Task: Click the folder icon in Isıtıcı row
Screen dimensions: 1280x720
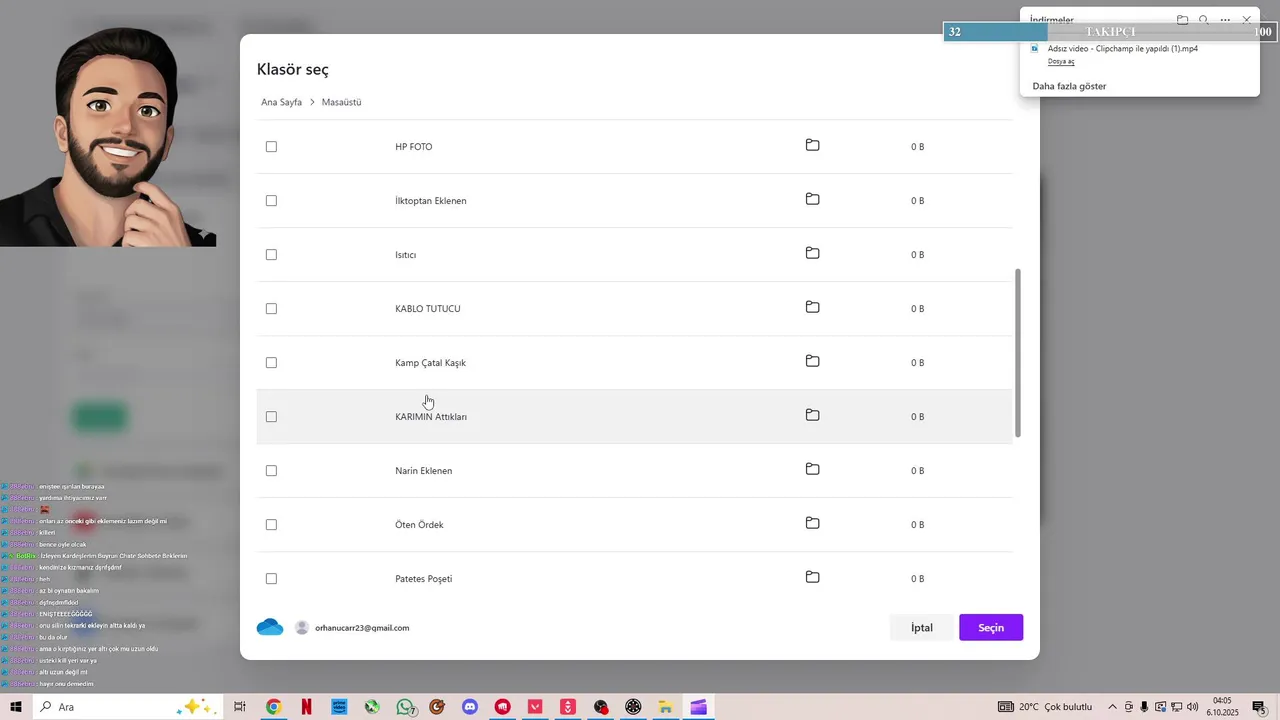Action: click(x=812, y=254)
